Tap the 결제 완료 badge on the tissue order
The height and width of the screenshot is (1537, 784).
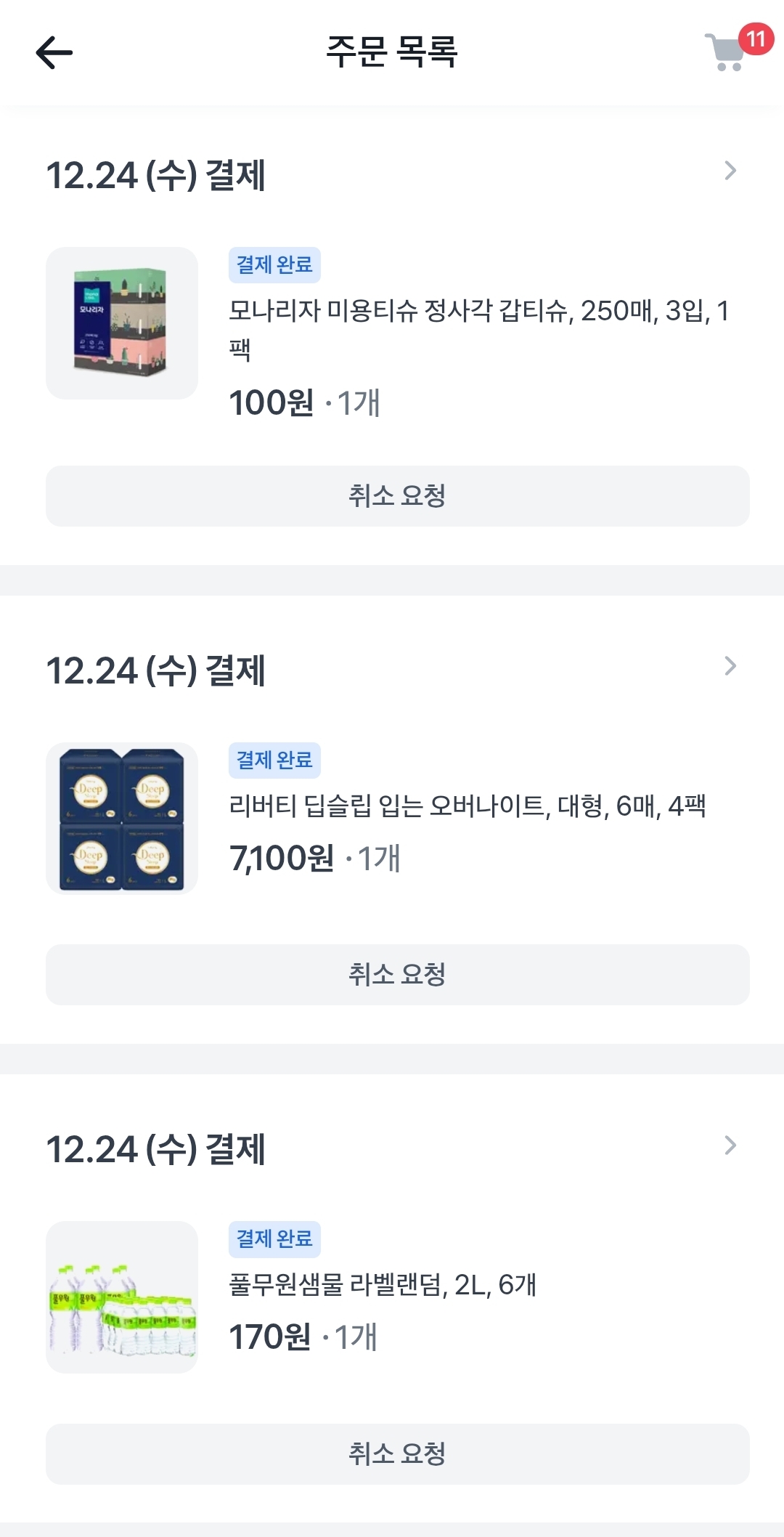(274, 265)
